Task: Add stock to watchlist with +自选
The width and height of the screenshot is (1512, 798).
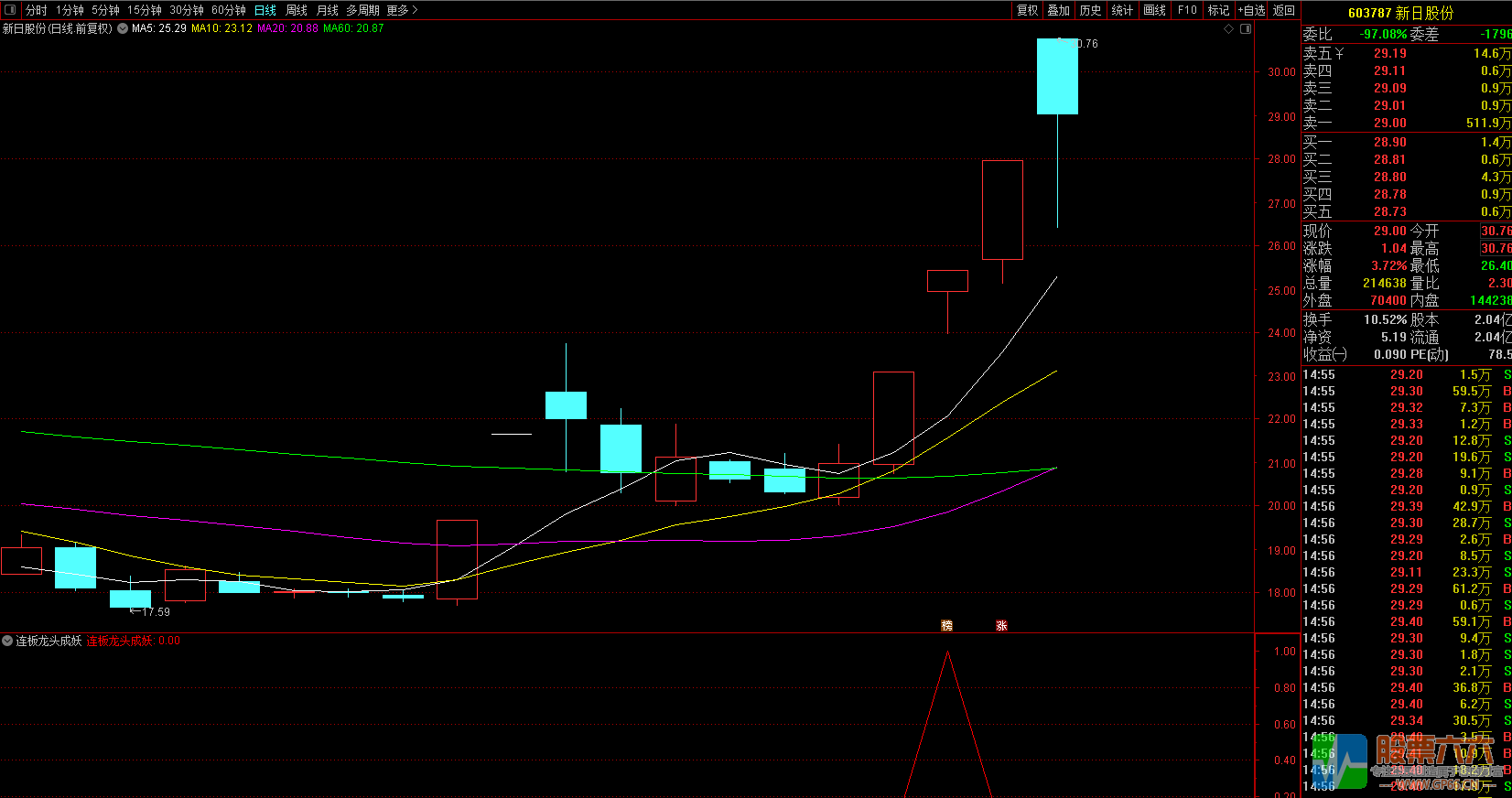Action: click(1251, 10)
